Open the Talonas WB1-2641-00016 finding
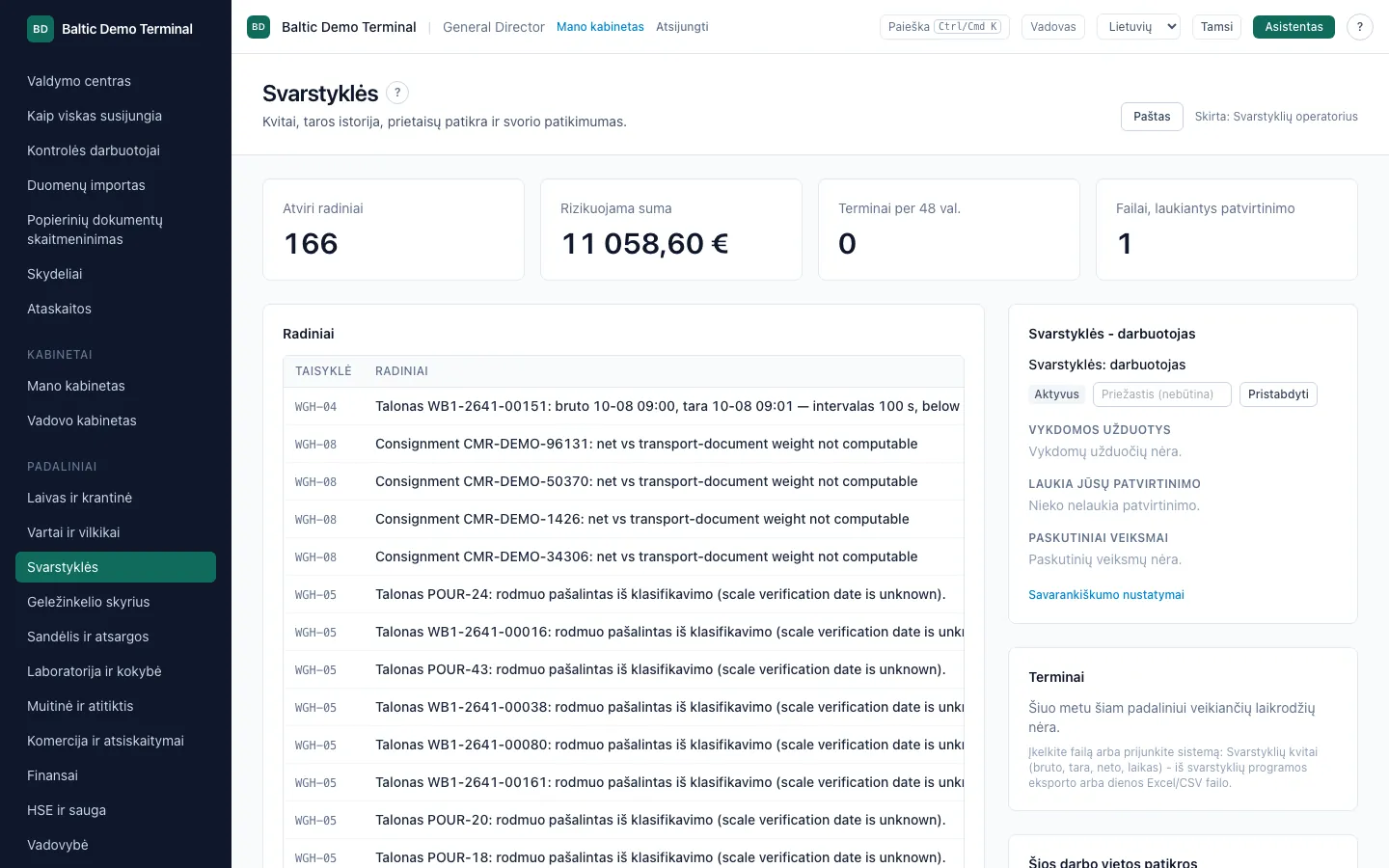The image size is (1389, 868). click(623, 632)
